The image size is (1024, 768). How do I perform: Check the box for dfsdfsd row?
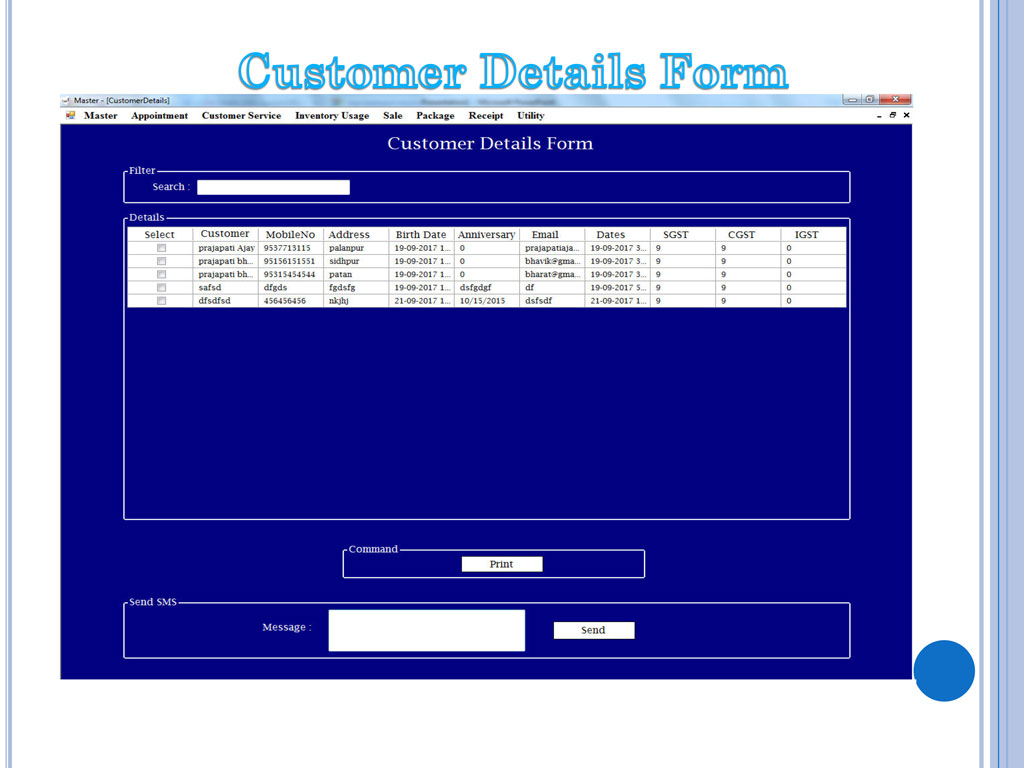(161, 301)
